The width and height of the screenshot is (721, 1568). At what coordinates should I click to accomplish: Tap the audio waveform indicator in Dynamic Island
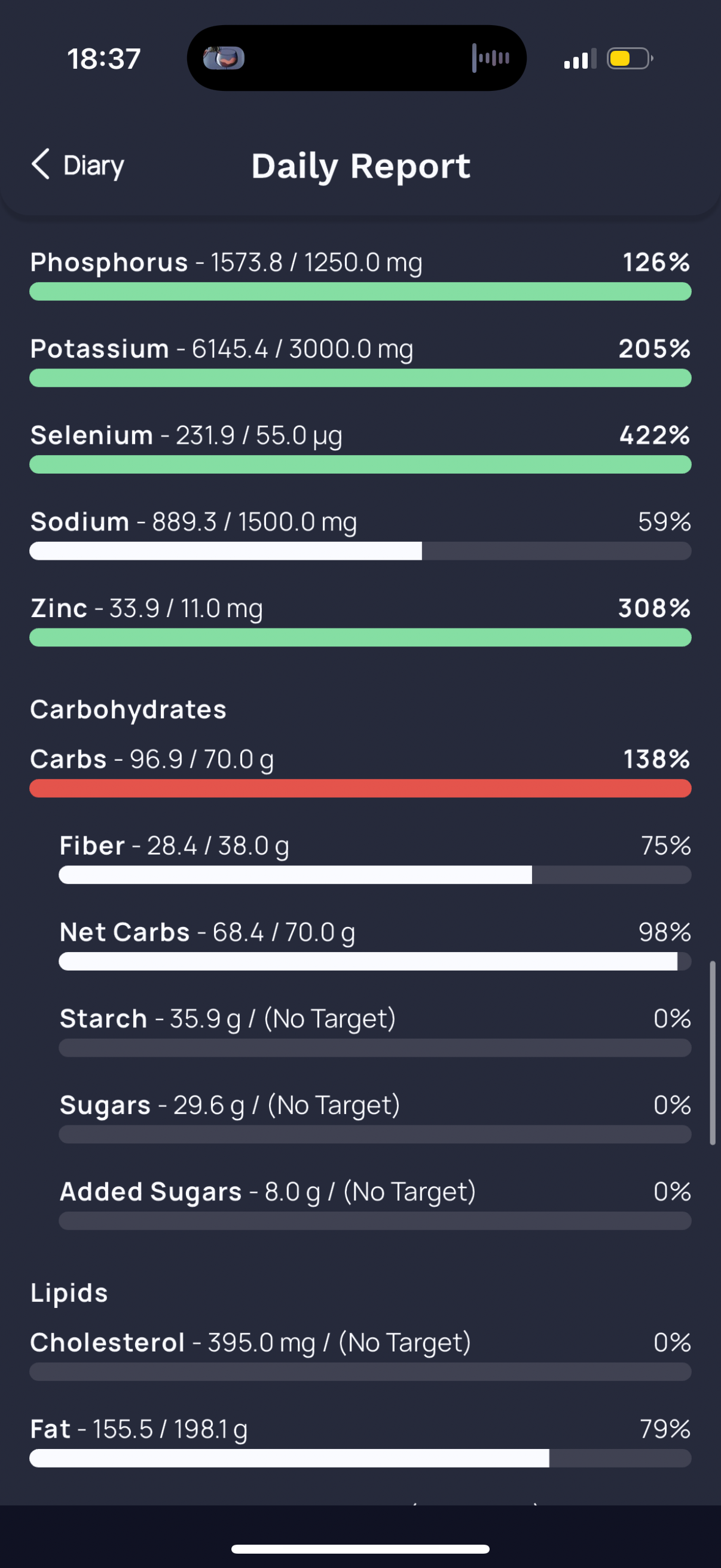(490, 59)
